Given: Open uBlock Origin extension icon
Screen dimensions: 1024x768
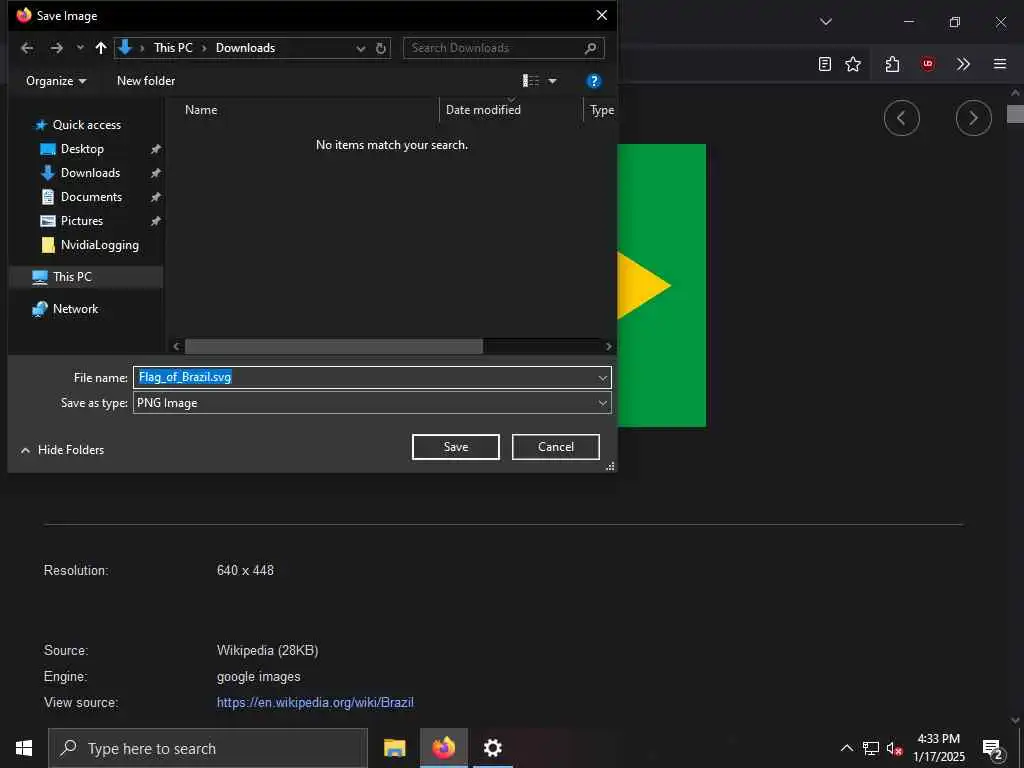Looking at the screenshot, I should [x=927, y=64].
